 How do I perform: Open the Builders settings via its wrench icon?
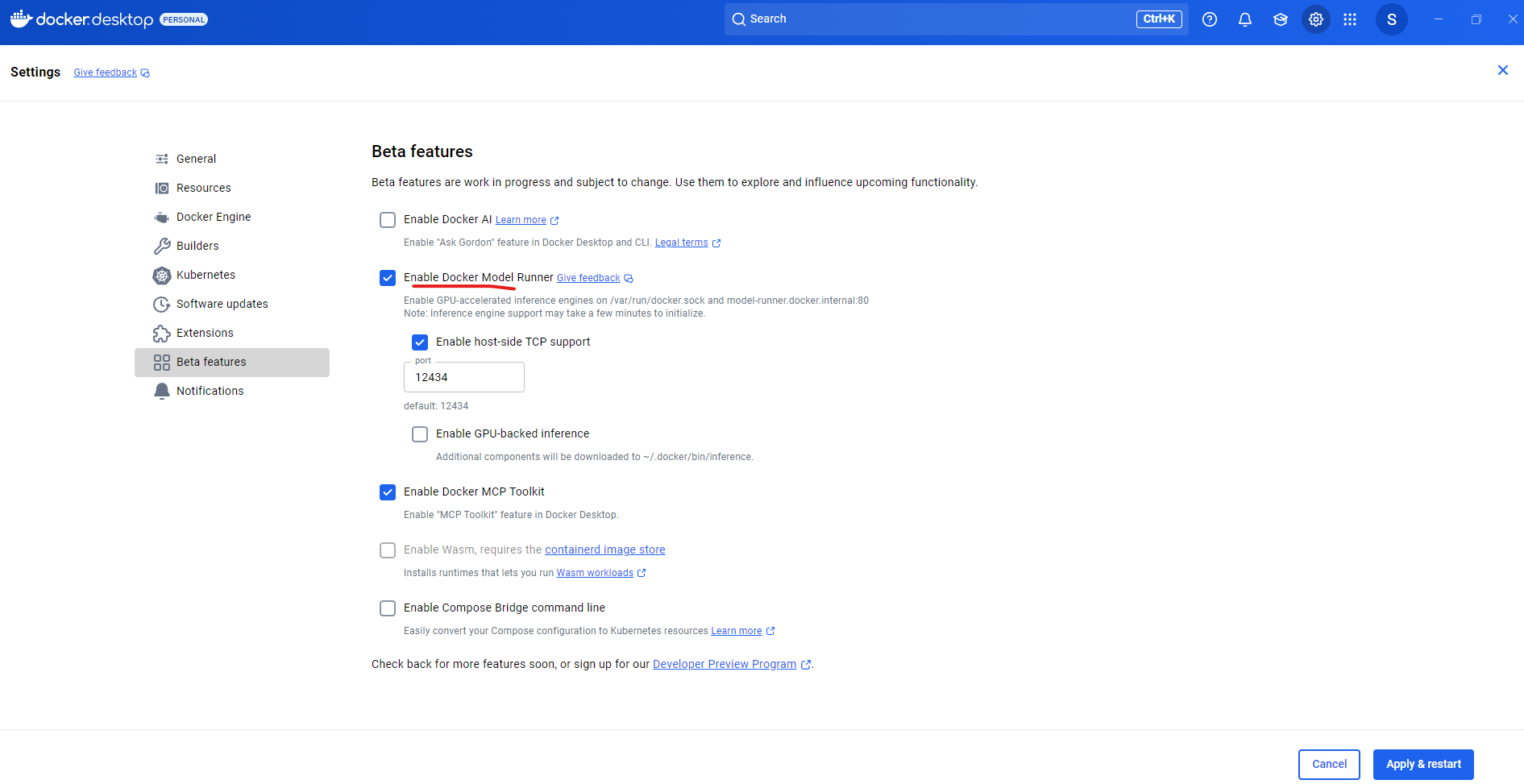(162, 246)
